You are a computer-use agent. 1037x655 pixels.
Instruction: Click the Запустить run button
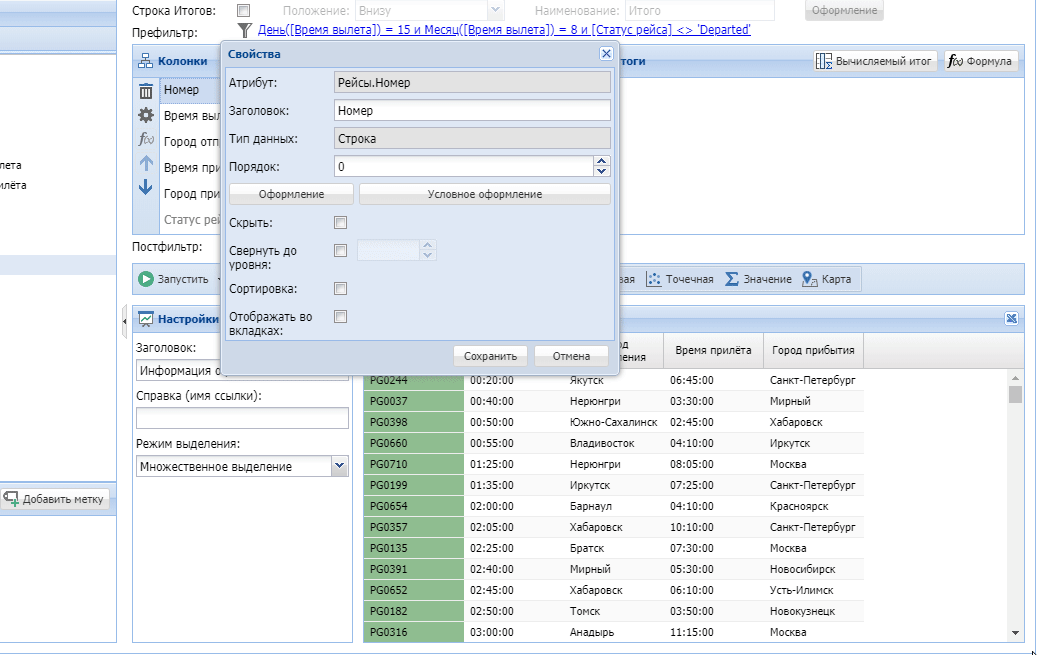coord(174,279)
